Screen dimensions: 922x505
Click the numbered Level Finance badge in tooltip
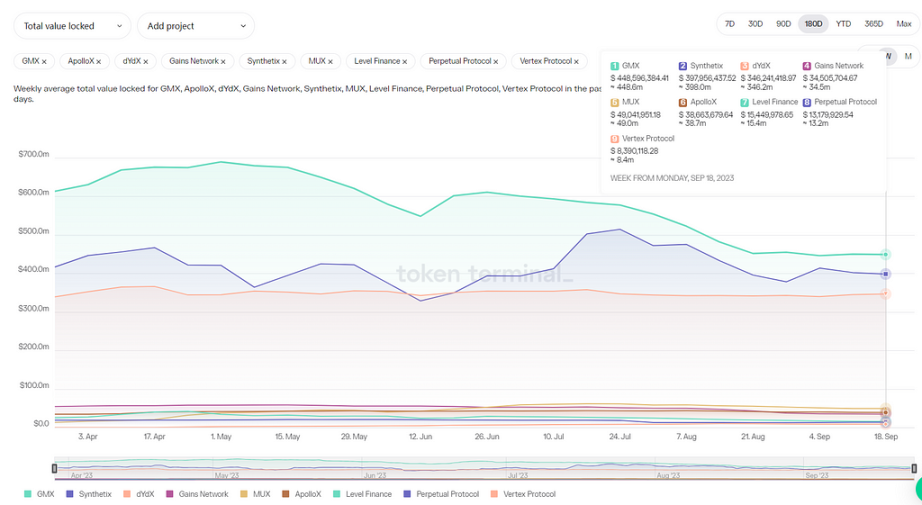pyautogui.click(x=744, y=102)
